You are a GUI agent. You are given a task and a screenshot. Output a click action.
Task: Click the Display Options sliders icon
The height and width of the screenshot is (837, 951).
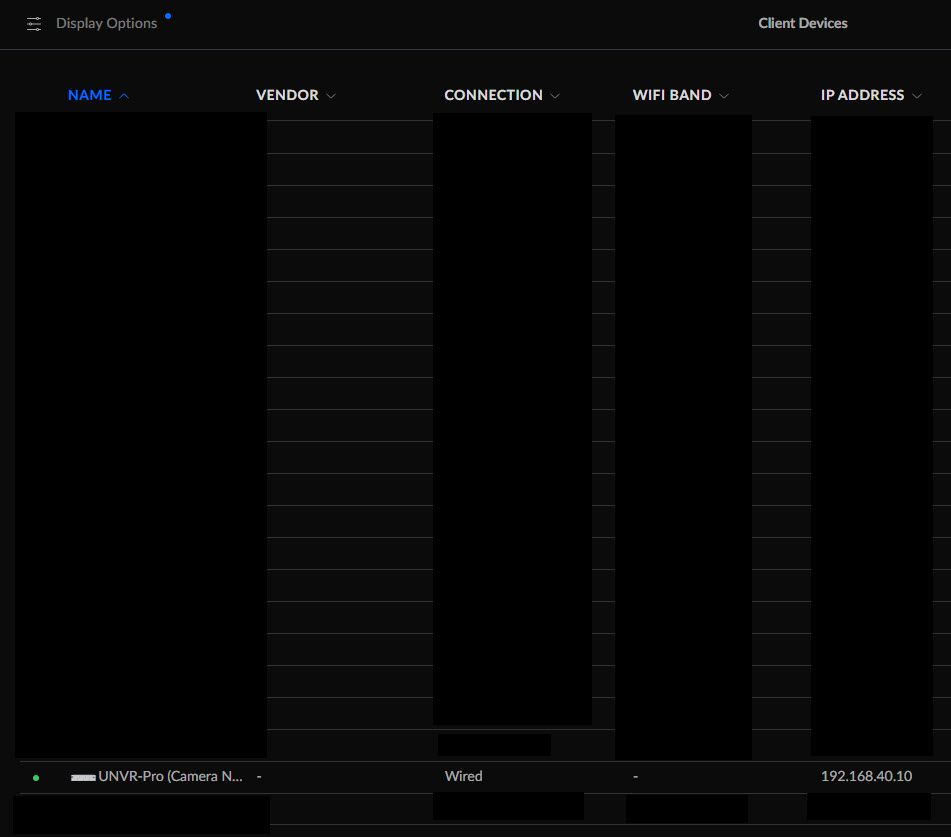tap(34, 24)
